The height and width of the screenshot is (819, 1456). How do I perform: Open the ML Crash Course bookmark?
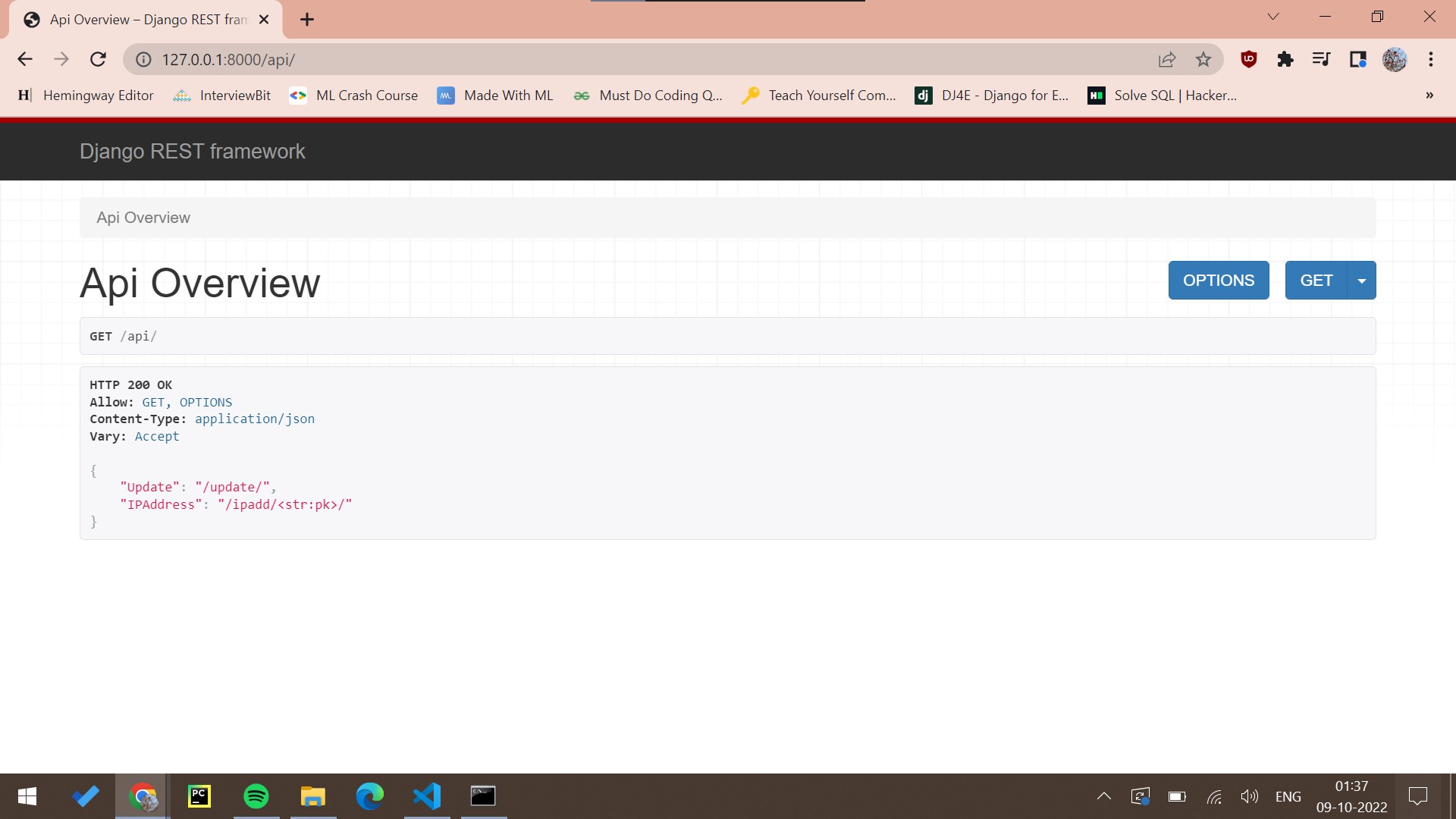pyautogui.click(x=353, y=96)
